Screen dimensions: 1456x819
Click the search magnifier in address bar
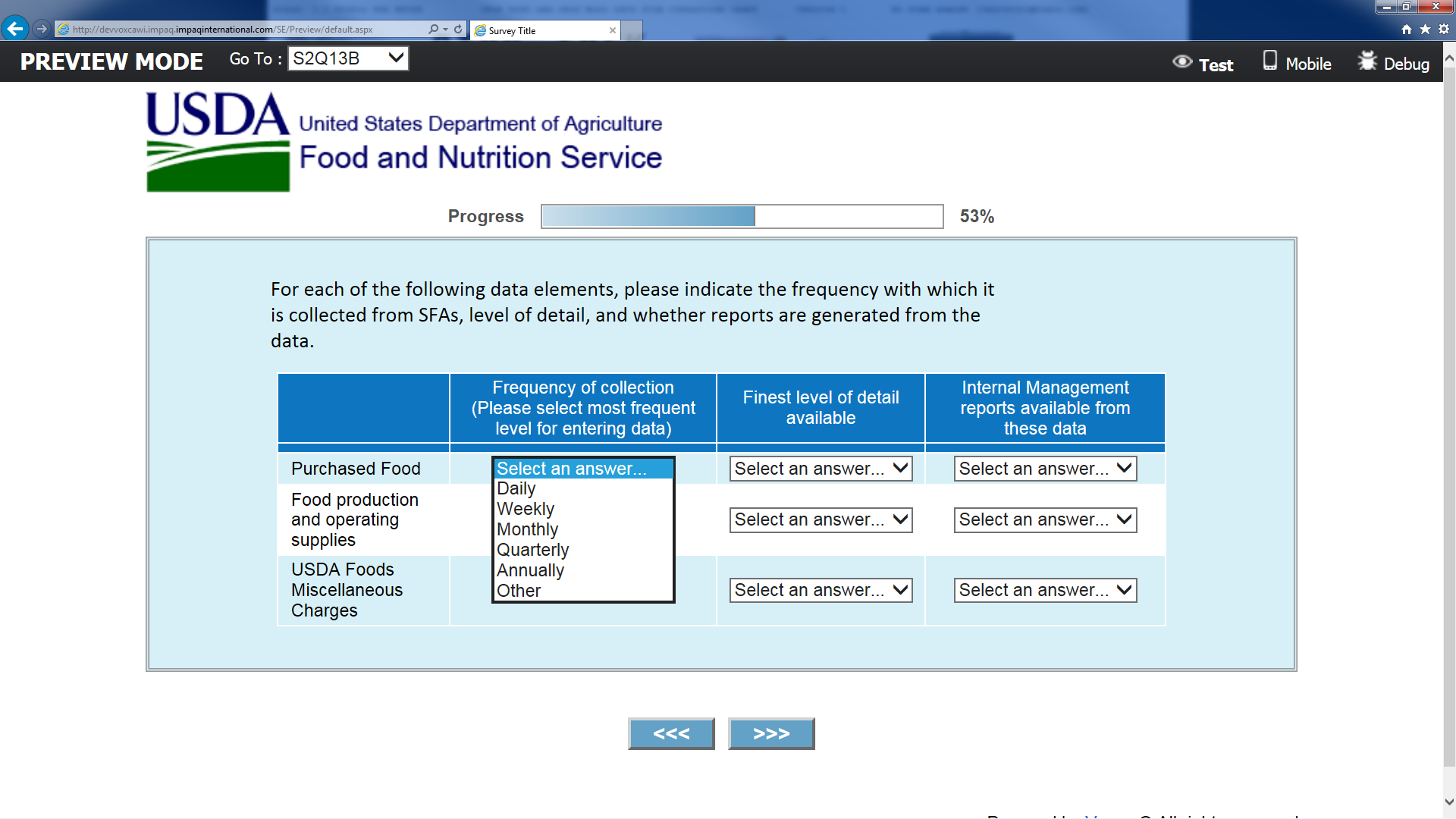[434, 29]
